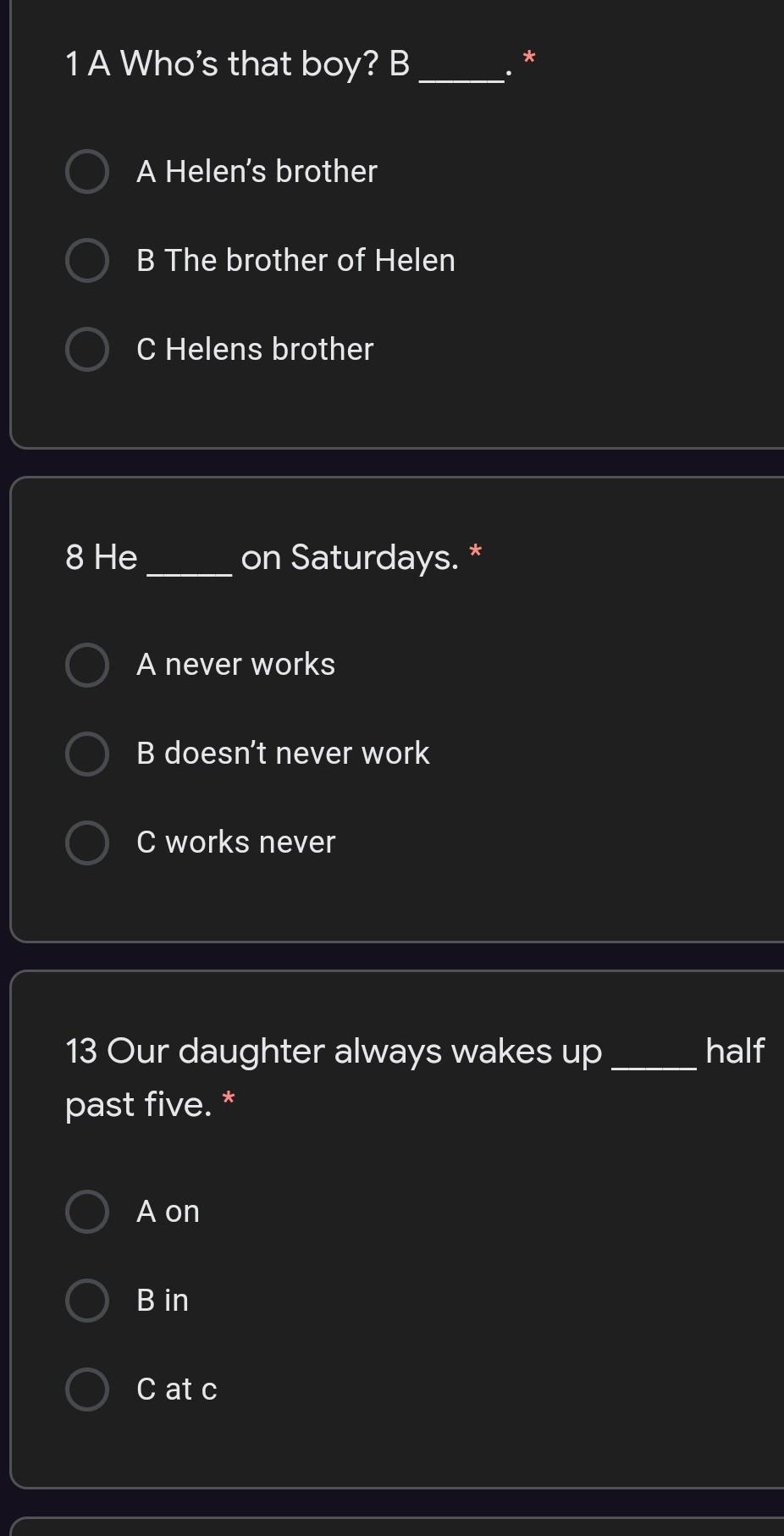The image size is (784, 1536).
Task: Click the 'A on' answer label text
Action: [168, 1212]
